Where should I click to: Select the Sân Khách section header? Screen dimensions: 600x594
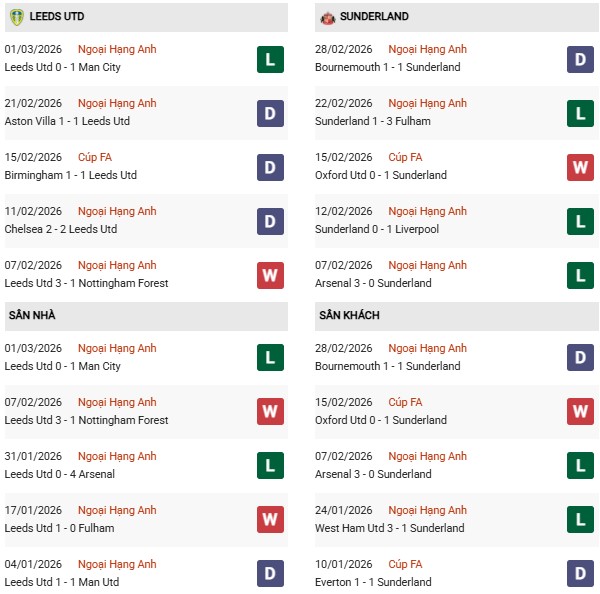[349, 315]
